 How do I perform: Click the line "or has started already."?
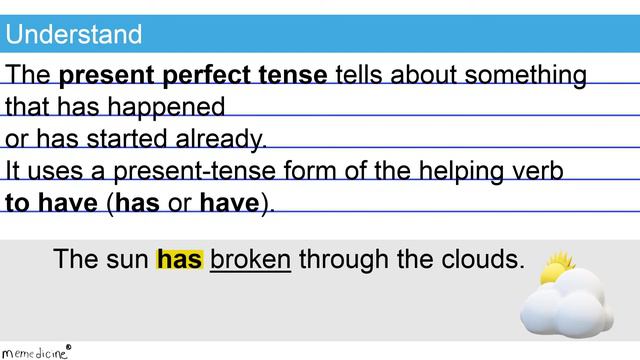point(136,139)
